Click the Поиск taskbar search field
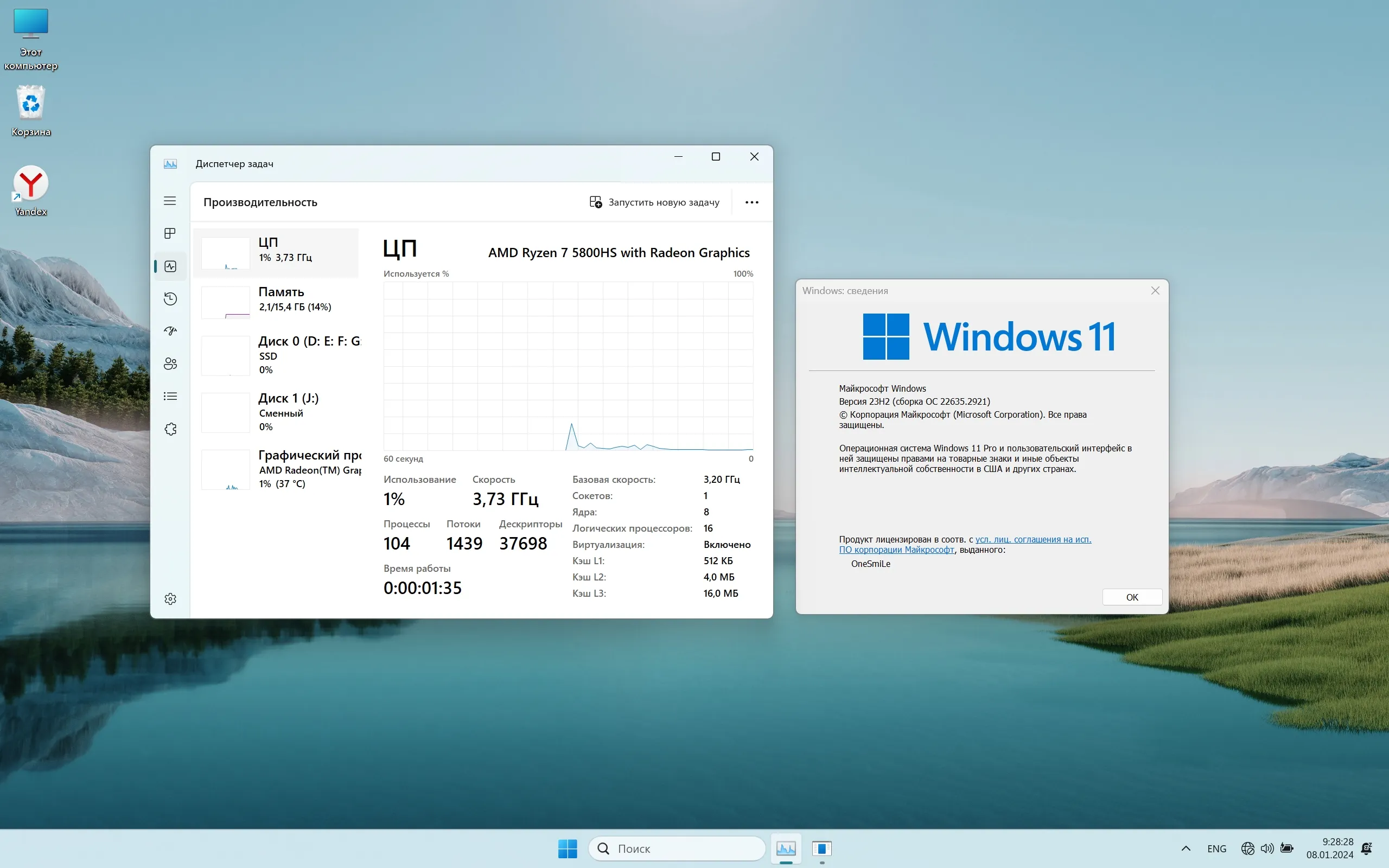This screenshot has height=868, width=1389. tap(677, 848)
